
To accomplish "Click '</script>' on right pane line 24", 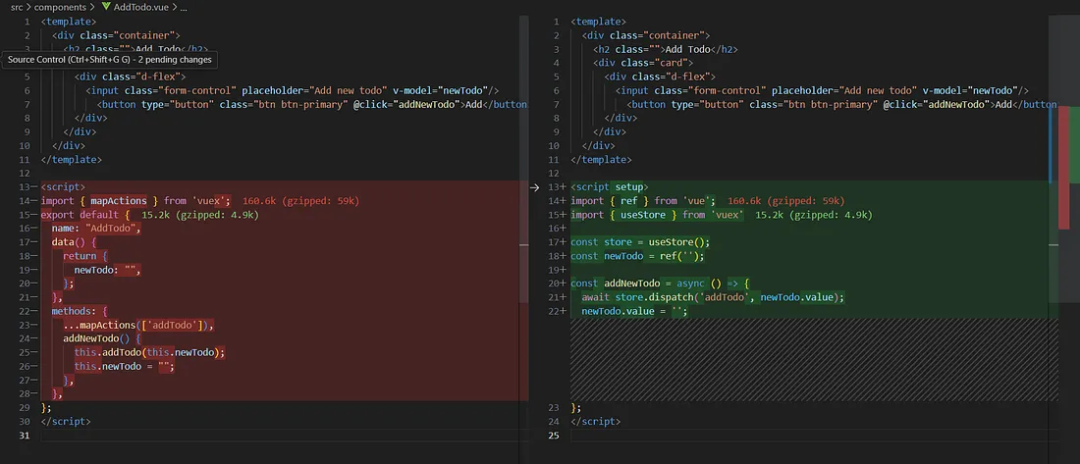I will point(596,421).
